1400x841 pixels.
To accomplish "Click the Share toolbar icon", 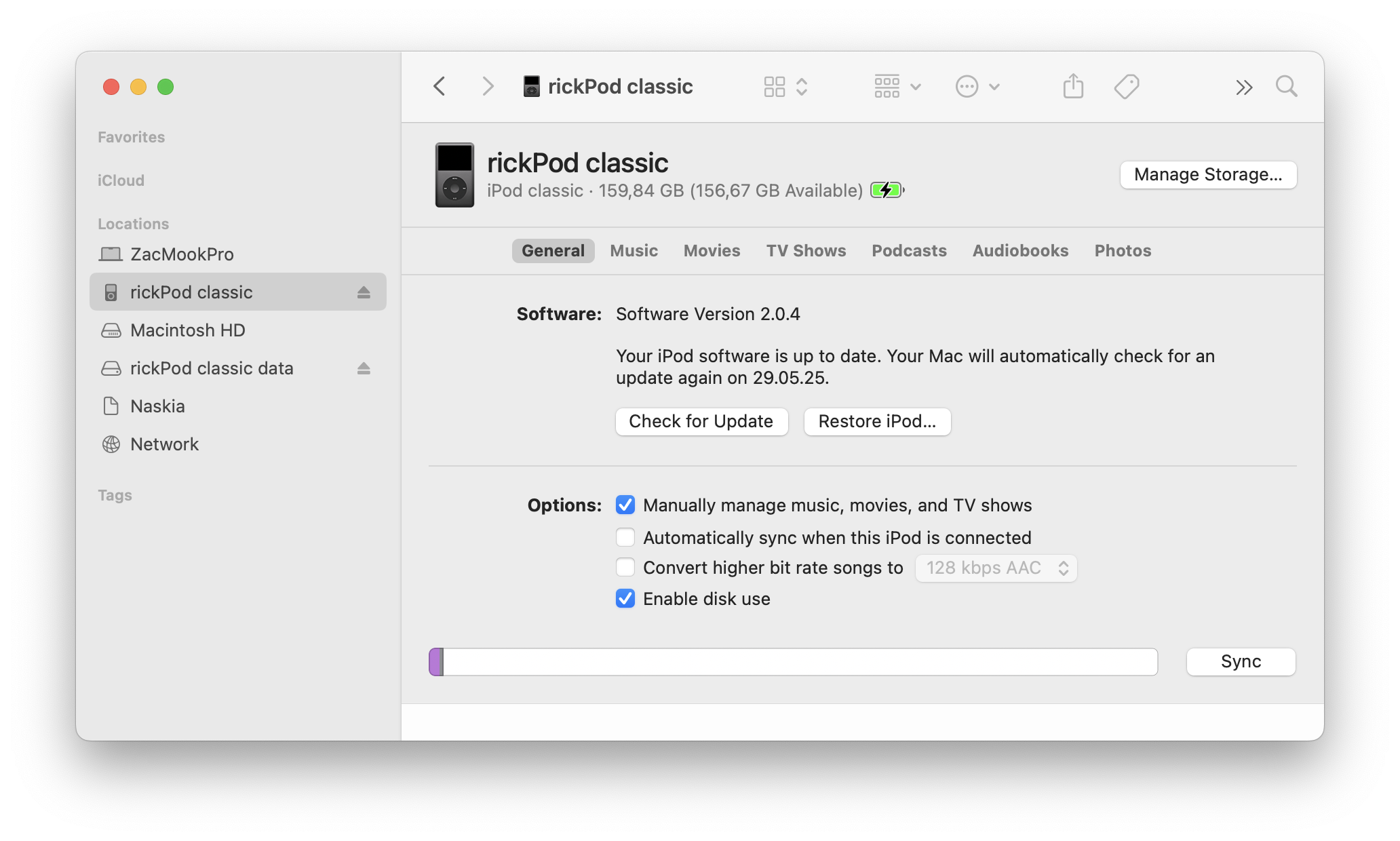I will (x=1073, y=86).
